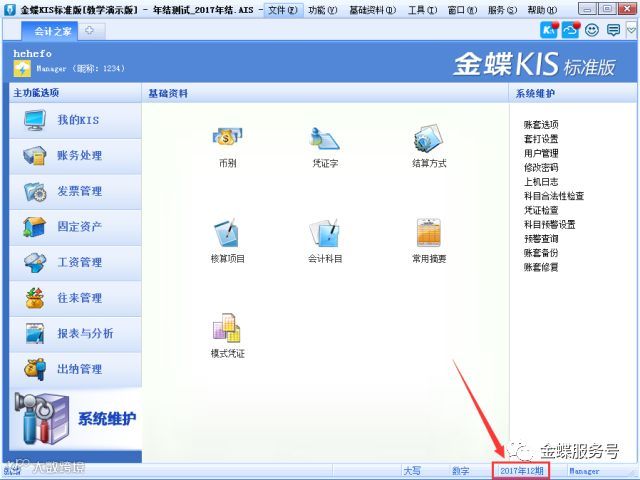Viewport: 640px width, 480px height.
Task: Open 科目预警设置 link
Action: point(549,224)
